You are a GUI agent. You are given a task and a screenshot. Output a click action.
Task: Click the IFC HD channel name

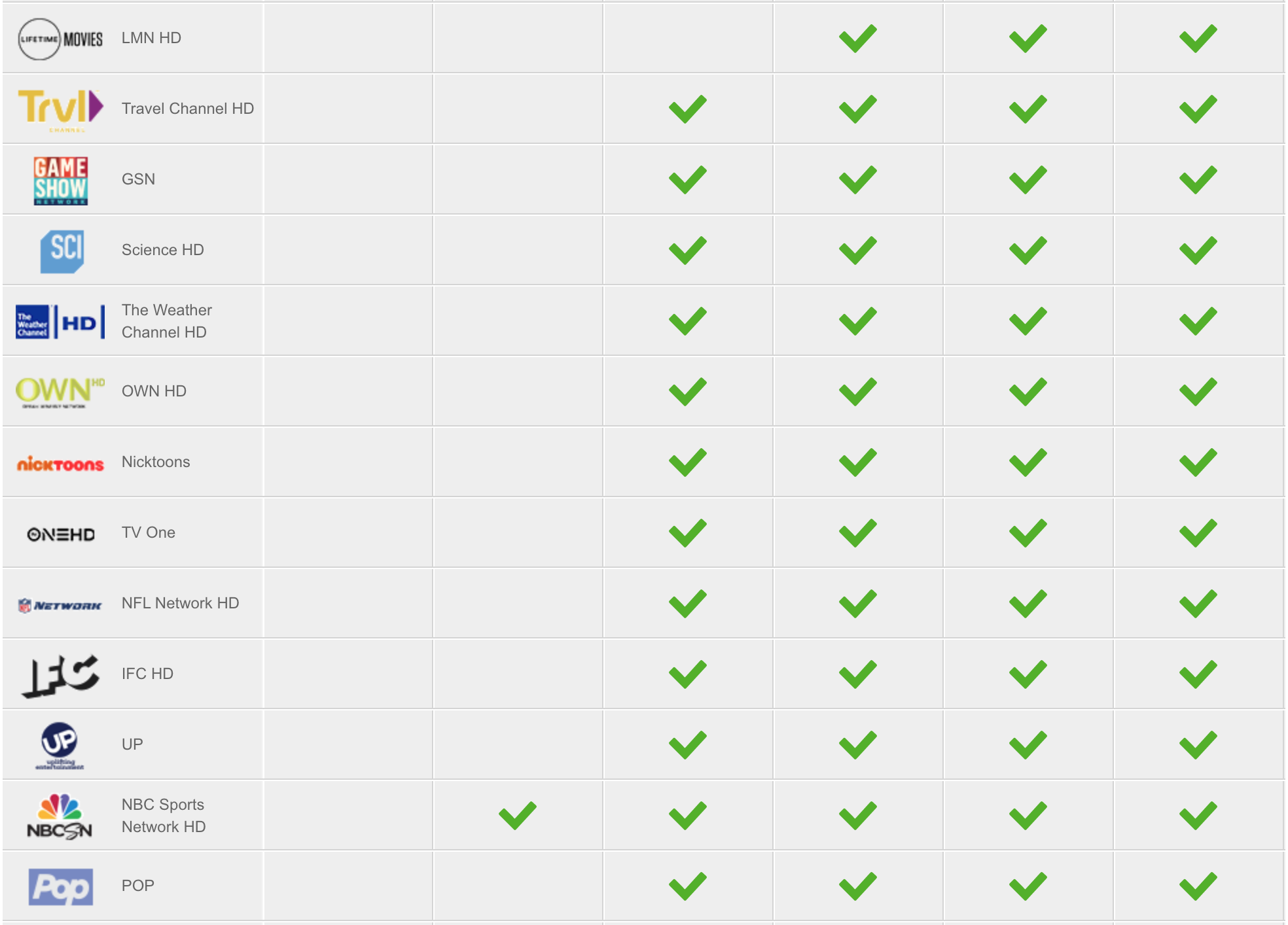click(x=147, y=674)
